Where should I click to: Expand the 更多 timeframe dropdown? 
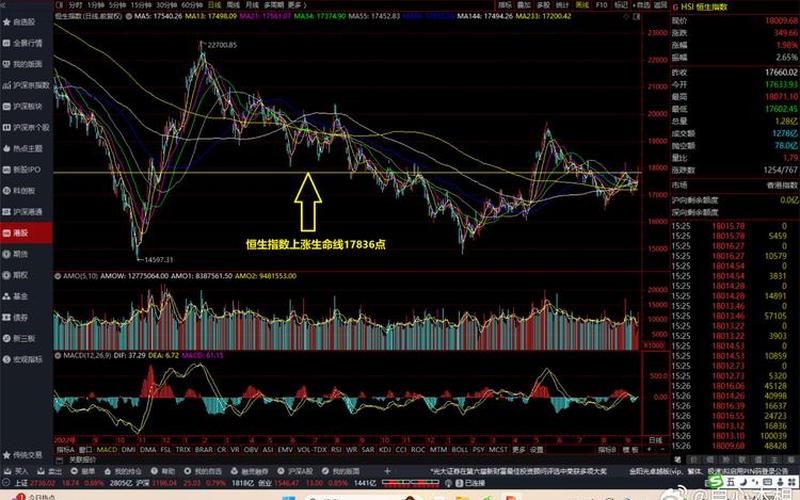point(295,6)
